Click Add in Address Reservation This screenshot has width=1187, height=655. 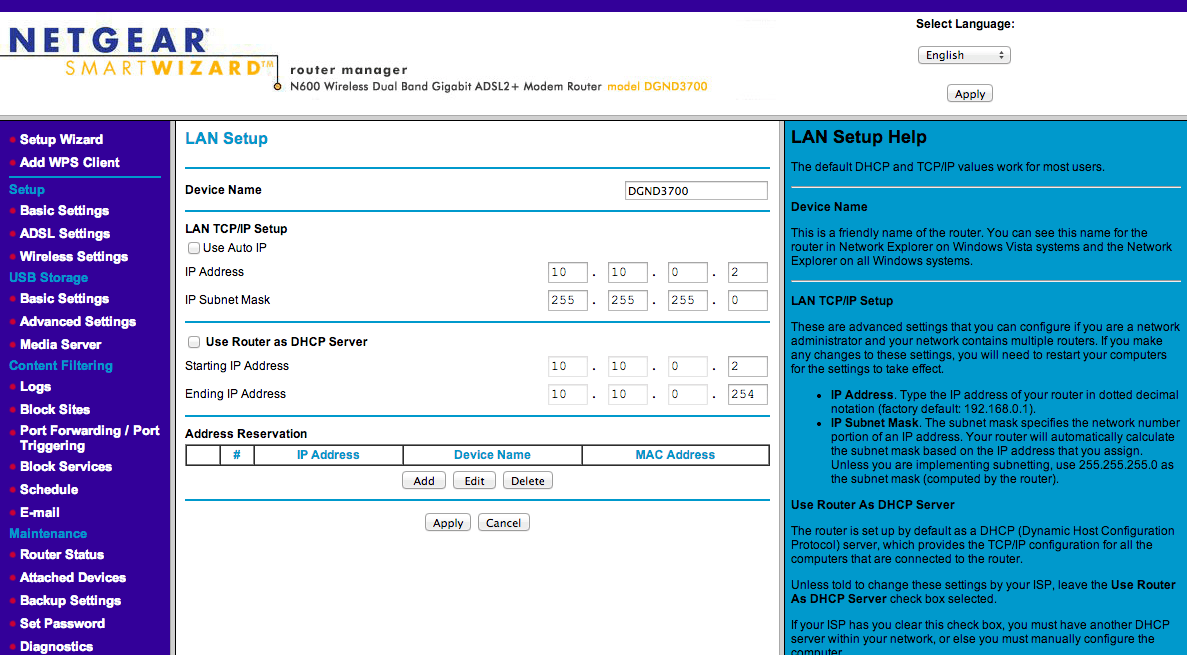coord(424,480)
